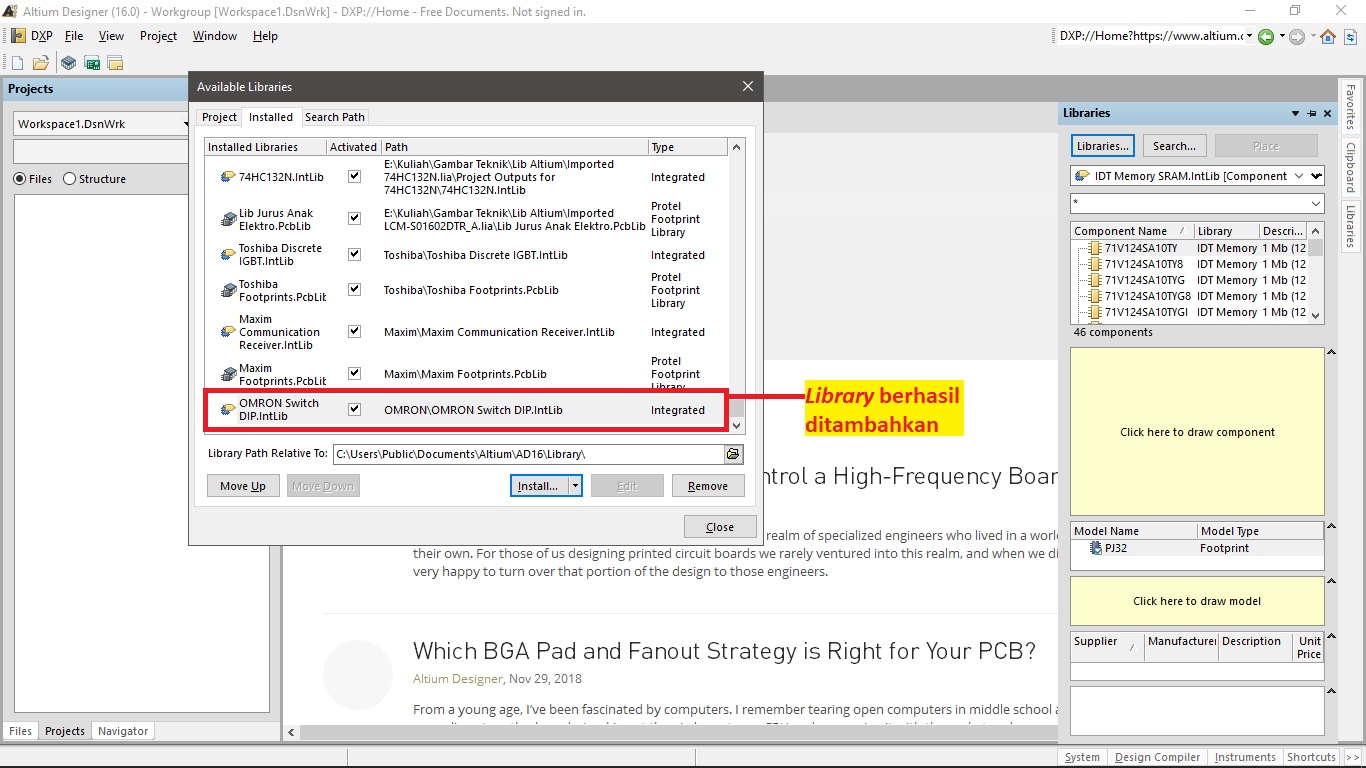Viewport: 1366px width, 768px height.
Task: Click the Search... button in Libraries panel
Action: coord(1175,146)
